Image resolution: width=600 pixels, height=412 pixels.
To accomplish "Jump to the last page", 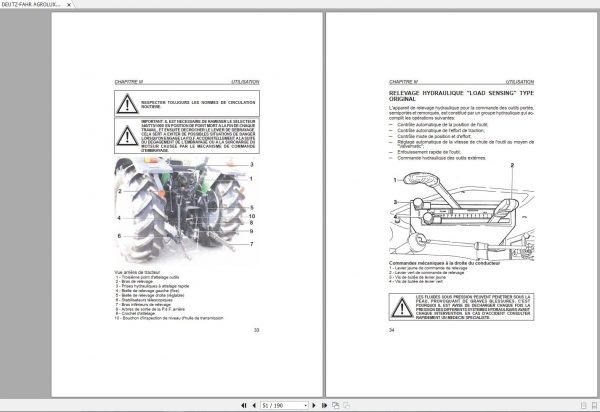I will 324,405.
